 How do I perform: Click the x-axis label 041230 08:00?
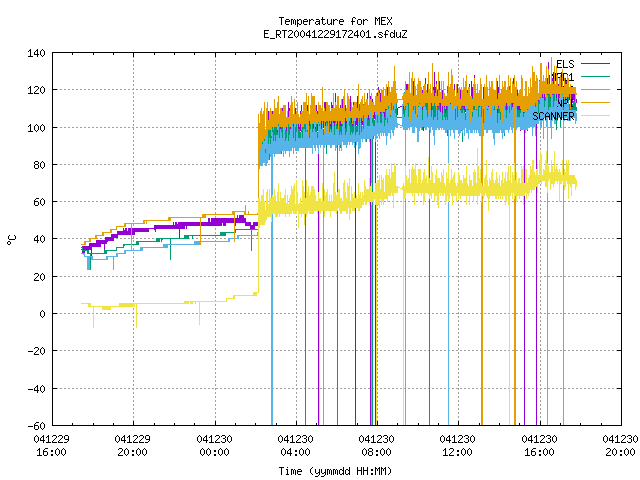click(376, 446)
